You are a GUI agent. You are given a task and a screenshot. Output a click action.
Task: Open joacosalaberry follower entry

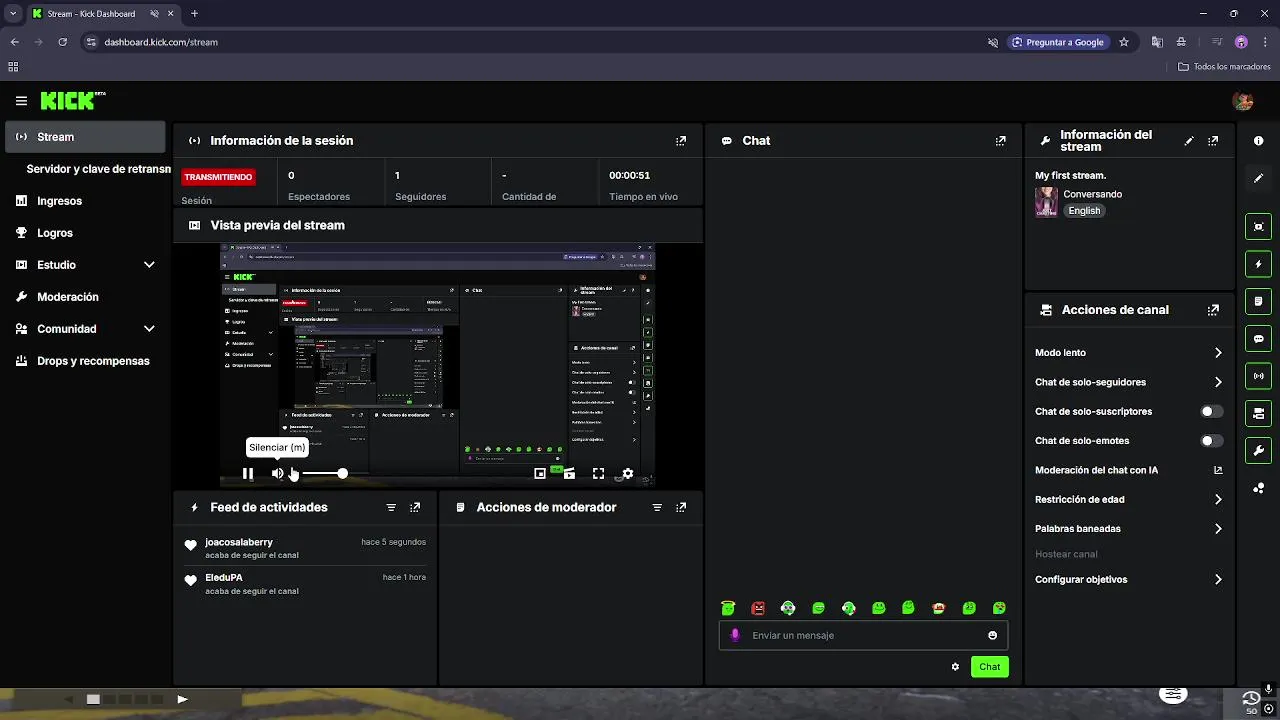[x=306, y=548]
